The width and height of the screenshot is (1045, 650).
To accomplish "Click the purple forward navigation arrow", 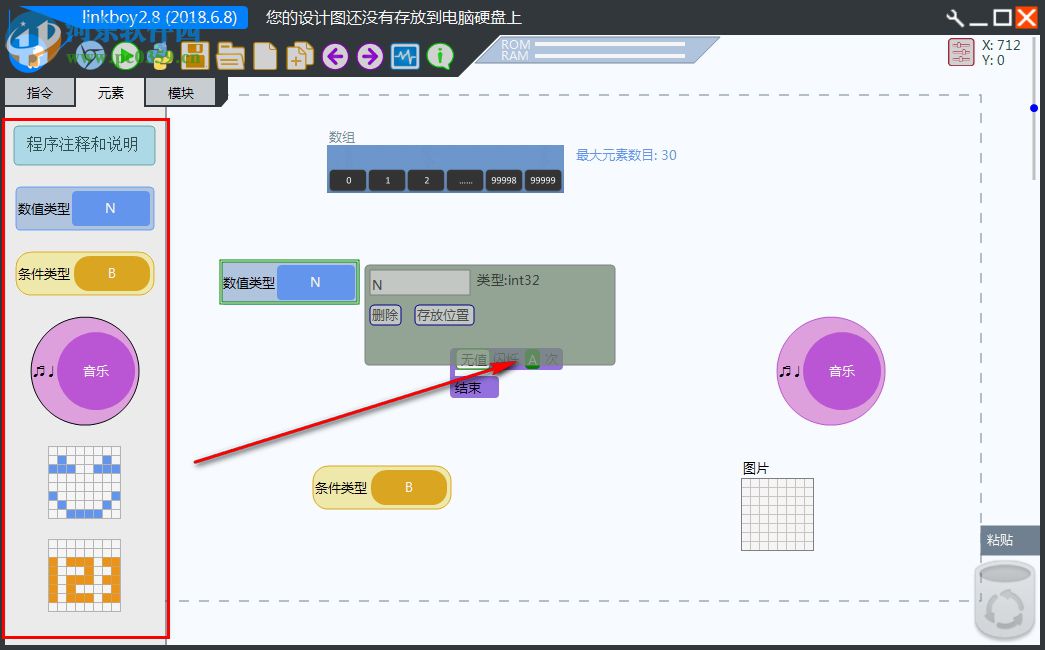I will coord(369,56).
